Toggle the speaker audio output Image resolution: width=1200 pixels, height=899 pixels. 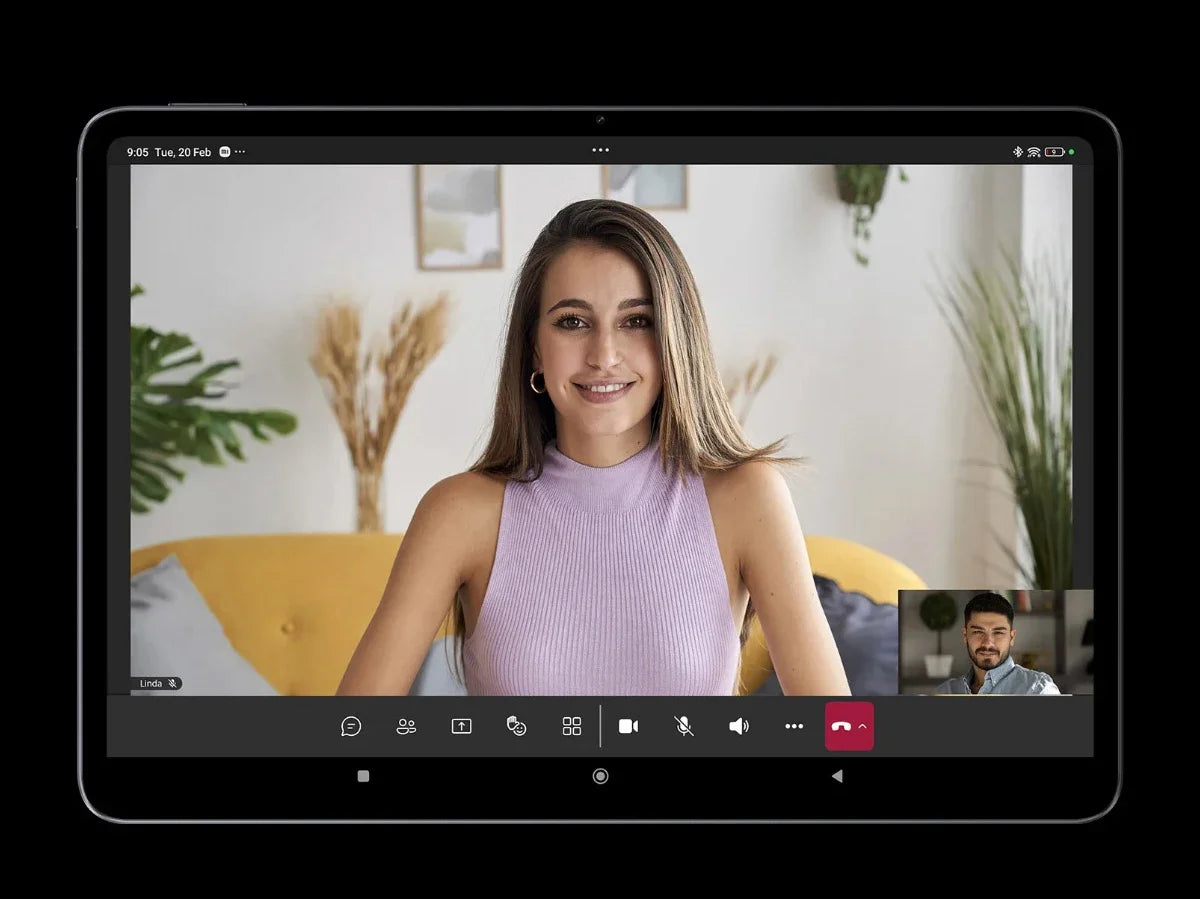[x=739, y=726]
